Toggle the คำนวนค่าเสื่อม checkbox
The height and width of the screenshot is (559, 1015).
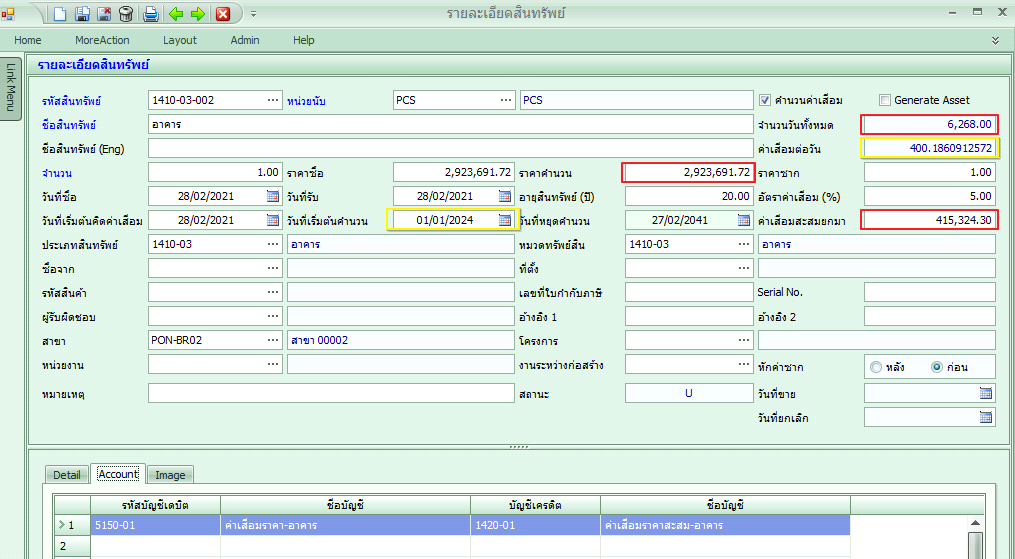coord(765,100)
